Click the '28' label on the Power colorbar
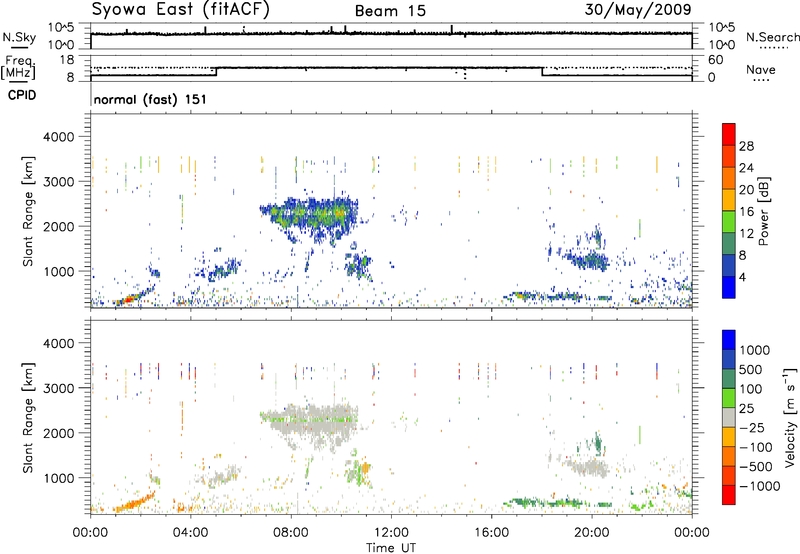The height and width of the screenshot is (554, 800). point(746,146)
